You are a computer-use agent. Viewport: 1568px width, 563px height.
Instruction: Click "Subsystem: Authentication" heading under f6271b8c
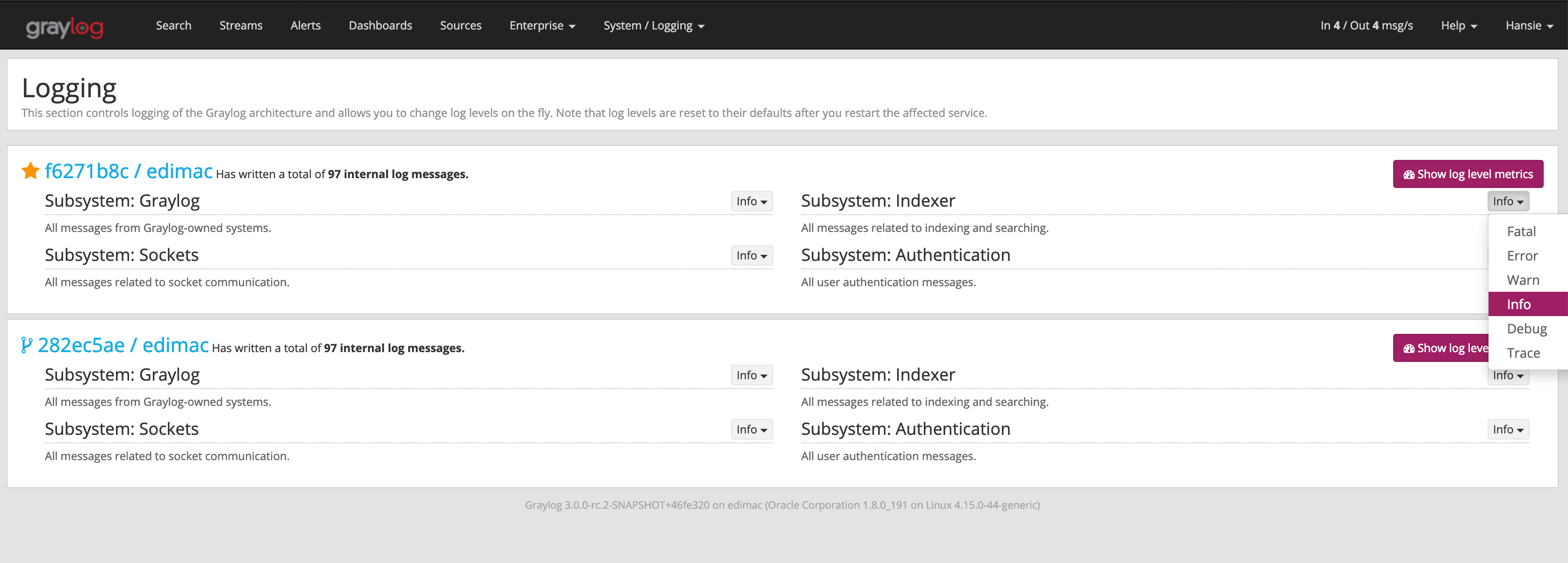tap(906, 255)
